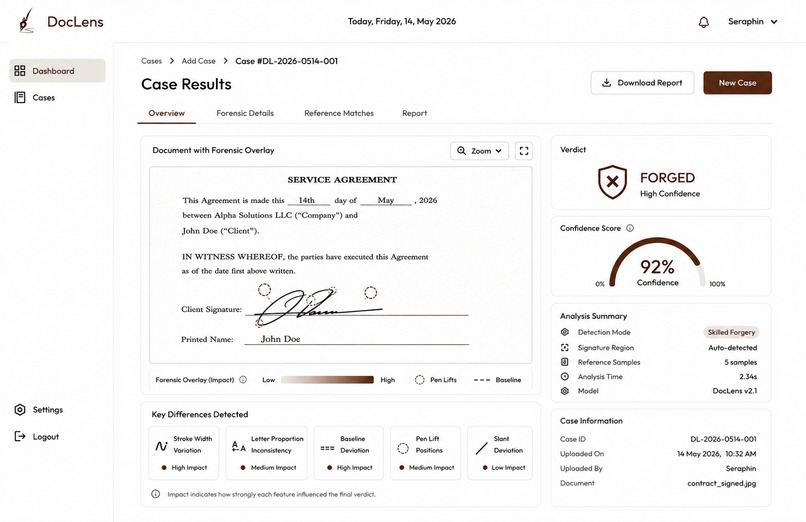Open notifications bell icon

(704, 22)
